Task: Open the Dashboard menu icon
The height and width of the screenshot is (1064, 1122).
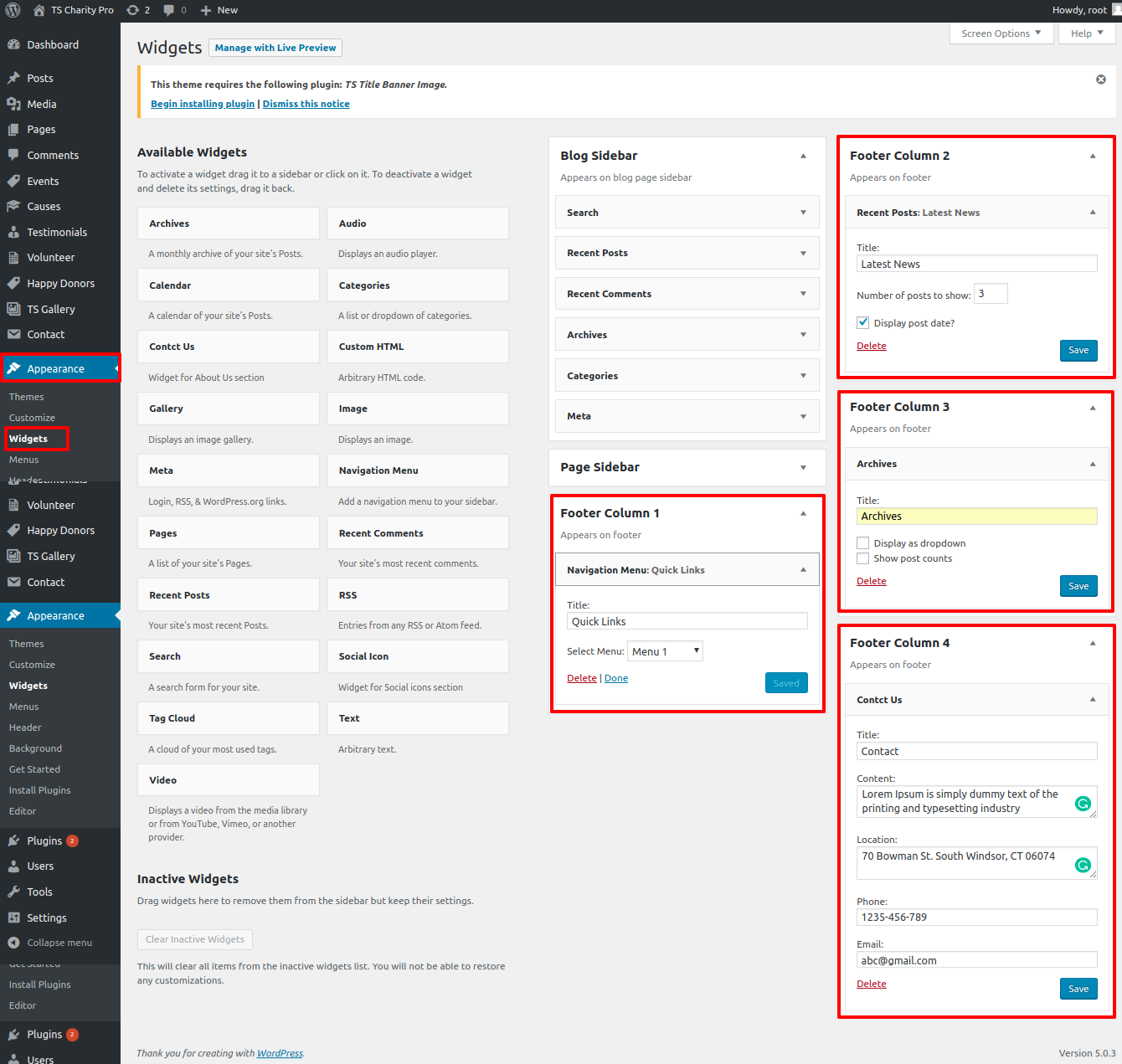Action: [13, 45]
